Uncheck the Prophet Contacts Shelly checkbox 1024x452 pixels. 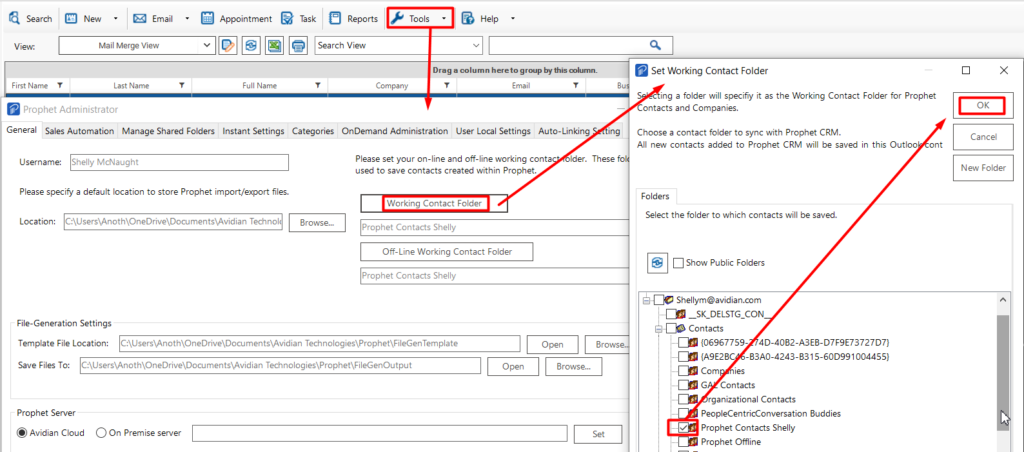pyautogui.click(x=683, y=428)
